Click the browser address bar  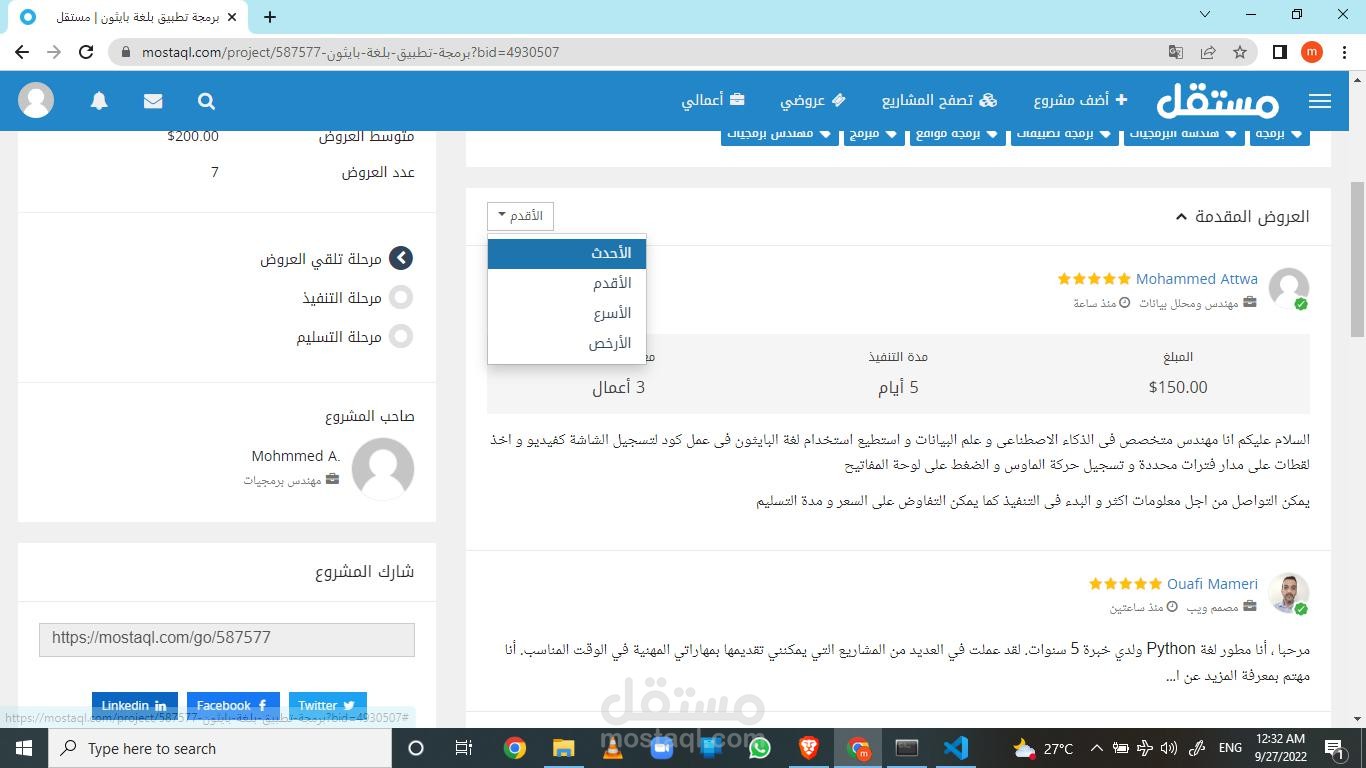(640, 52)
